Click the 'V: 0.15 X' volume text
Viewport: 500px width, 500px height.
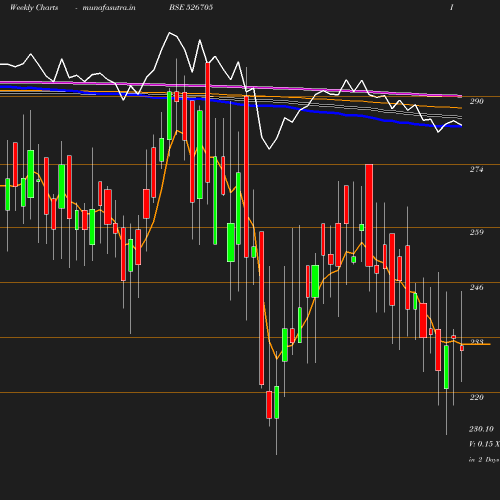484,444
